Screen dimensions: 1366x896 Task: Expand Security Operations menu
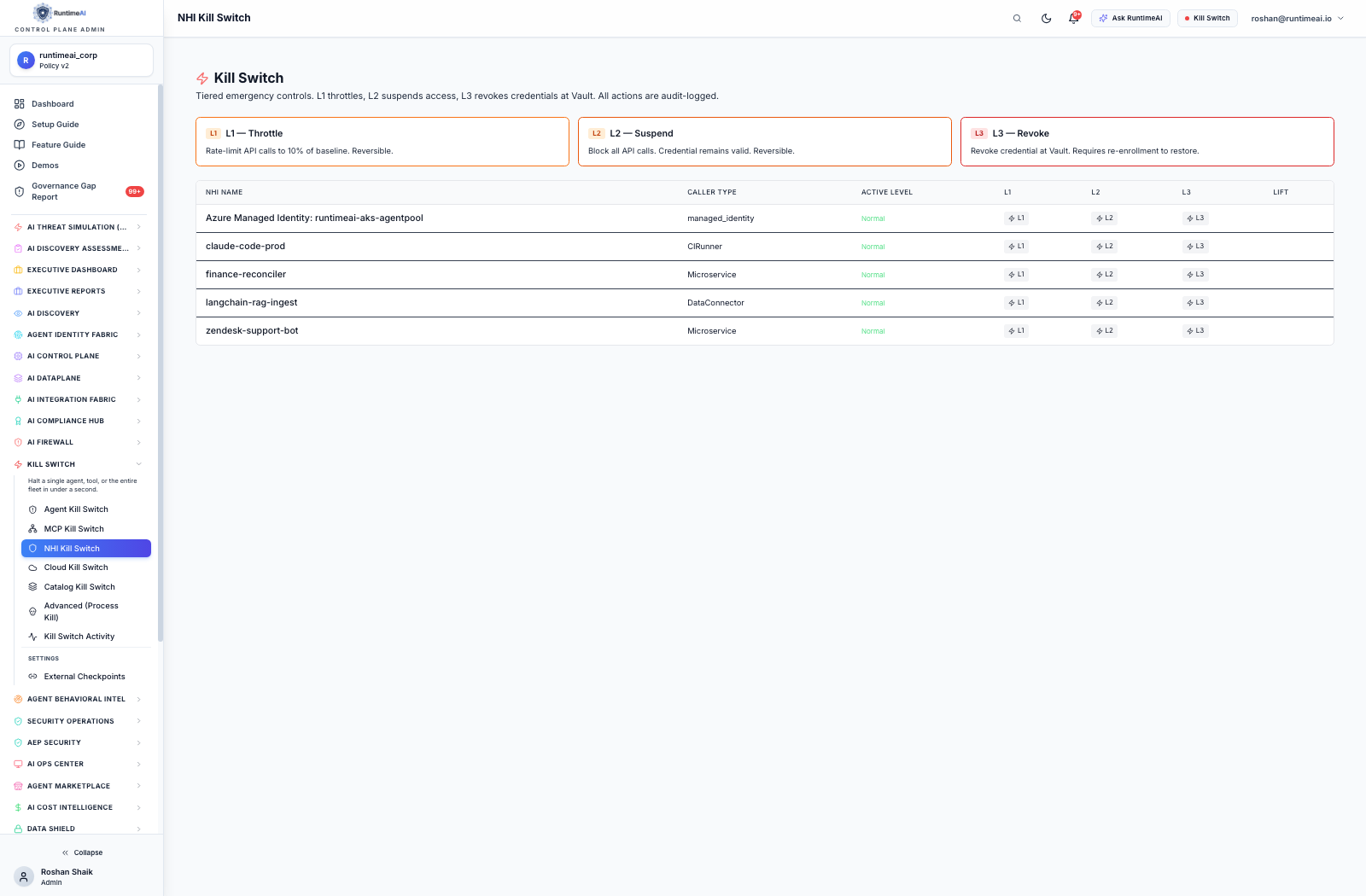click(x=79, y=721)
